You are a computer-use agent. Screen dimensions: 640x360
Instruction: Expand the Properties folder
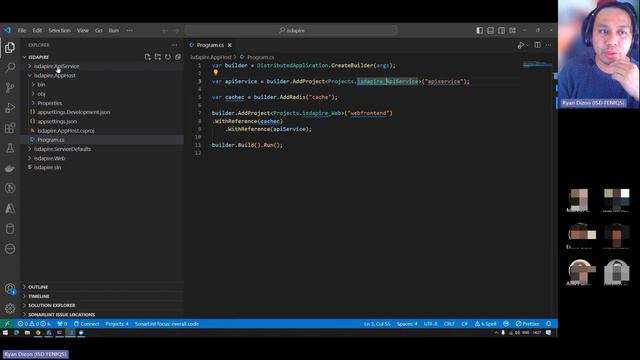click(x=49, y=103)
